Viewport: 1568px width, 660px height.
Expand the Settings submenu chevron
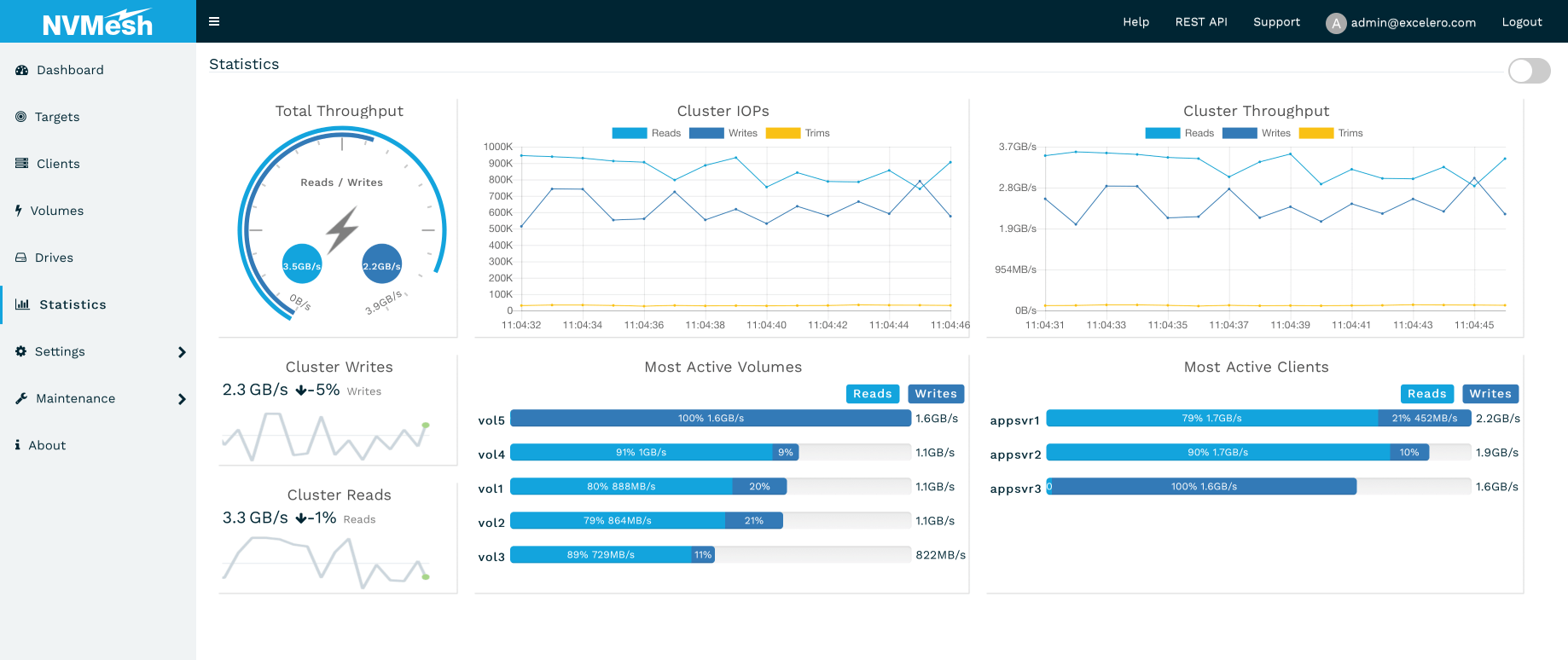pyautogui.click(x=182, y=352)
